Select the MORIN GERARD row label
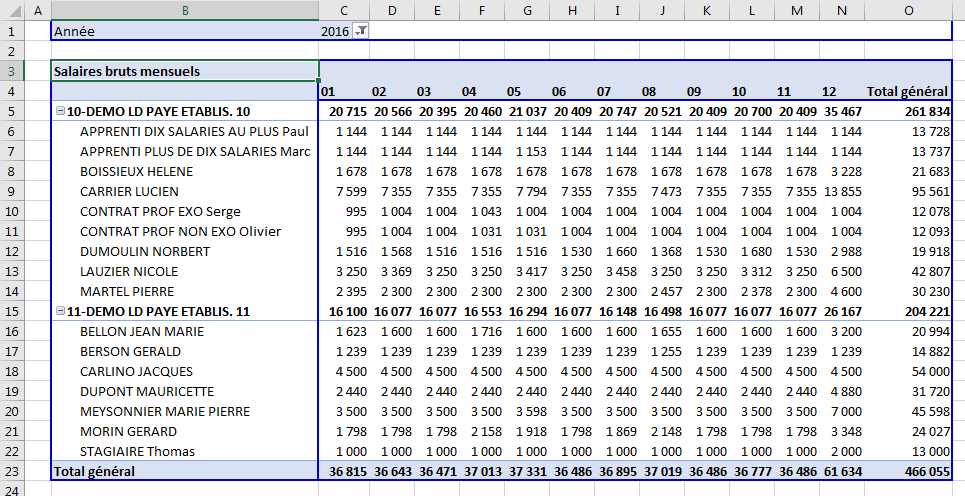The height and width of the screenshot is (496, 965). coord(128,431)
